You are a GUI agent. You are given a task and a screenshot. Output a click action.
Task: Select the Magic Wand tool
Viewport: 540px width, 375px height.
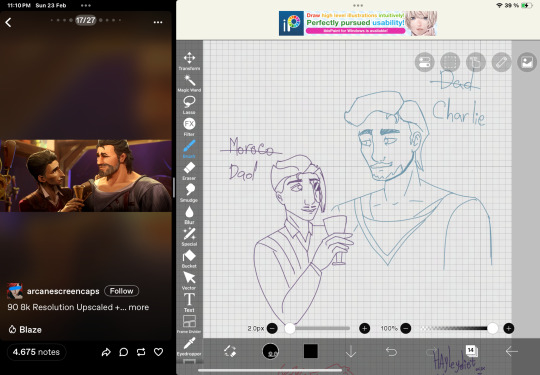[189, 83]
